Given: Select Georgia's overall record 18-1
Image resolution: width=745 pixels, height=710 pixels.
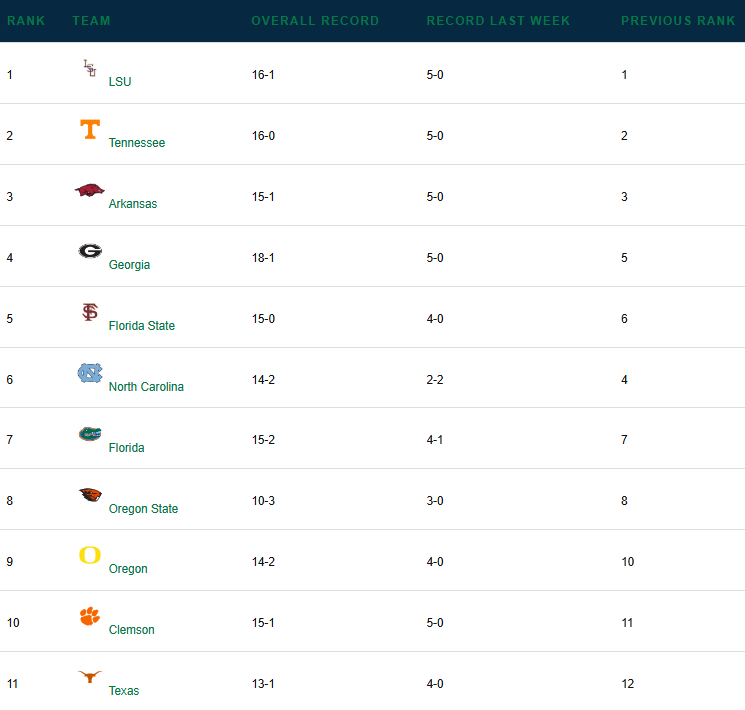Looking at the screenshot, I should click(x=263, y=258).
